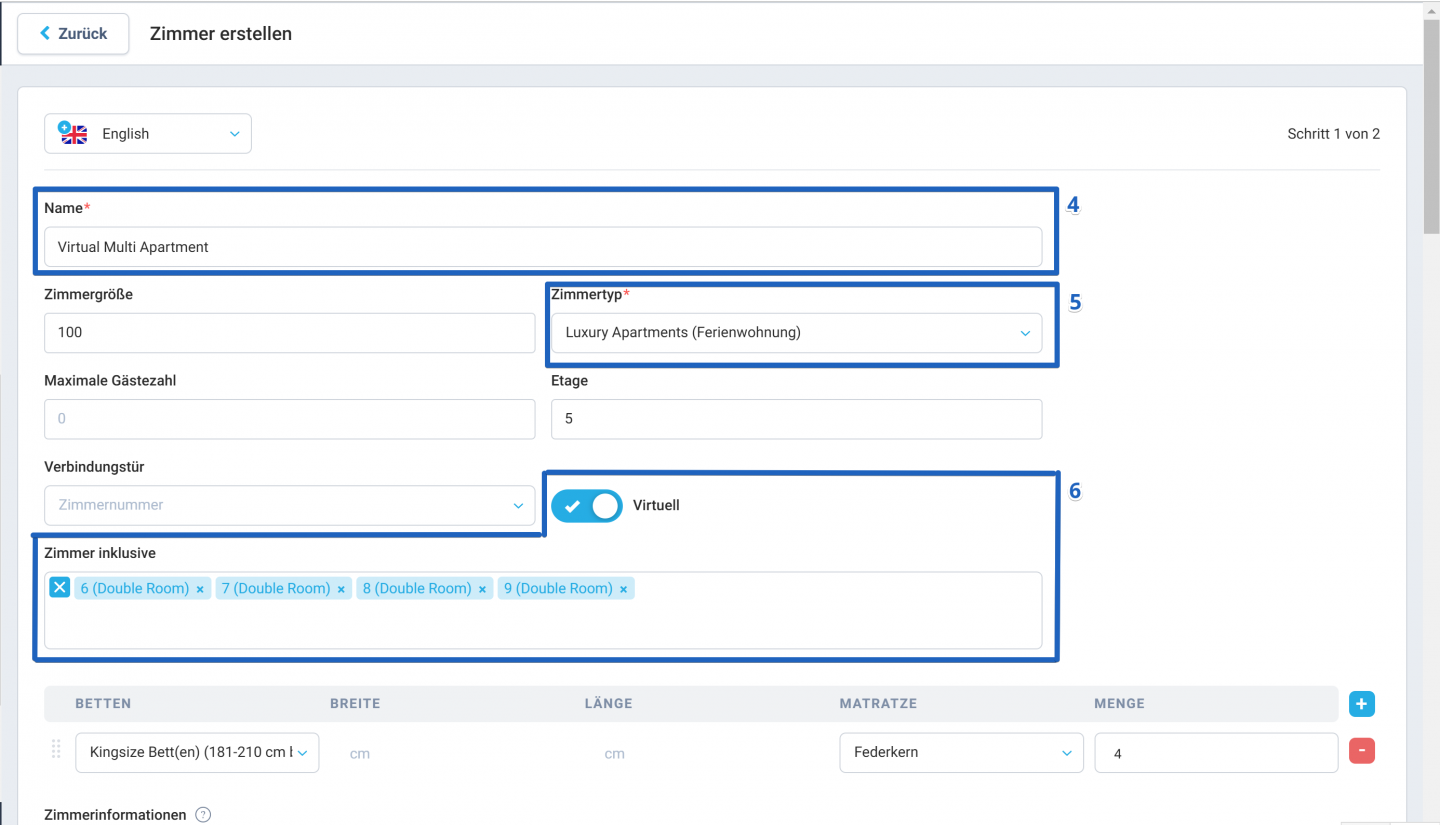
Task: Expand the Zimmertyp Luxury Apartments dropdown
Action: [x=796, y=333]
